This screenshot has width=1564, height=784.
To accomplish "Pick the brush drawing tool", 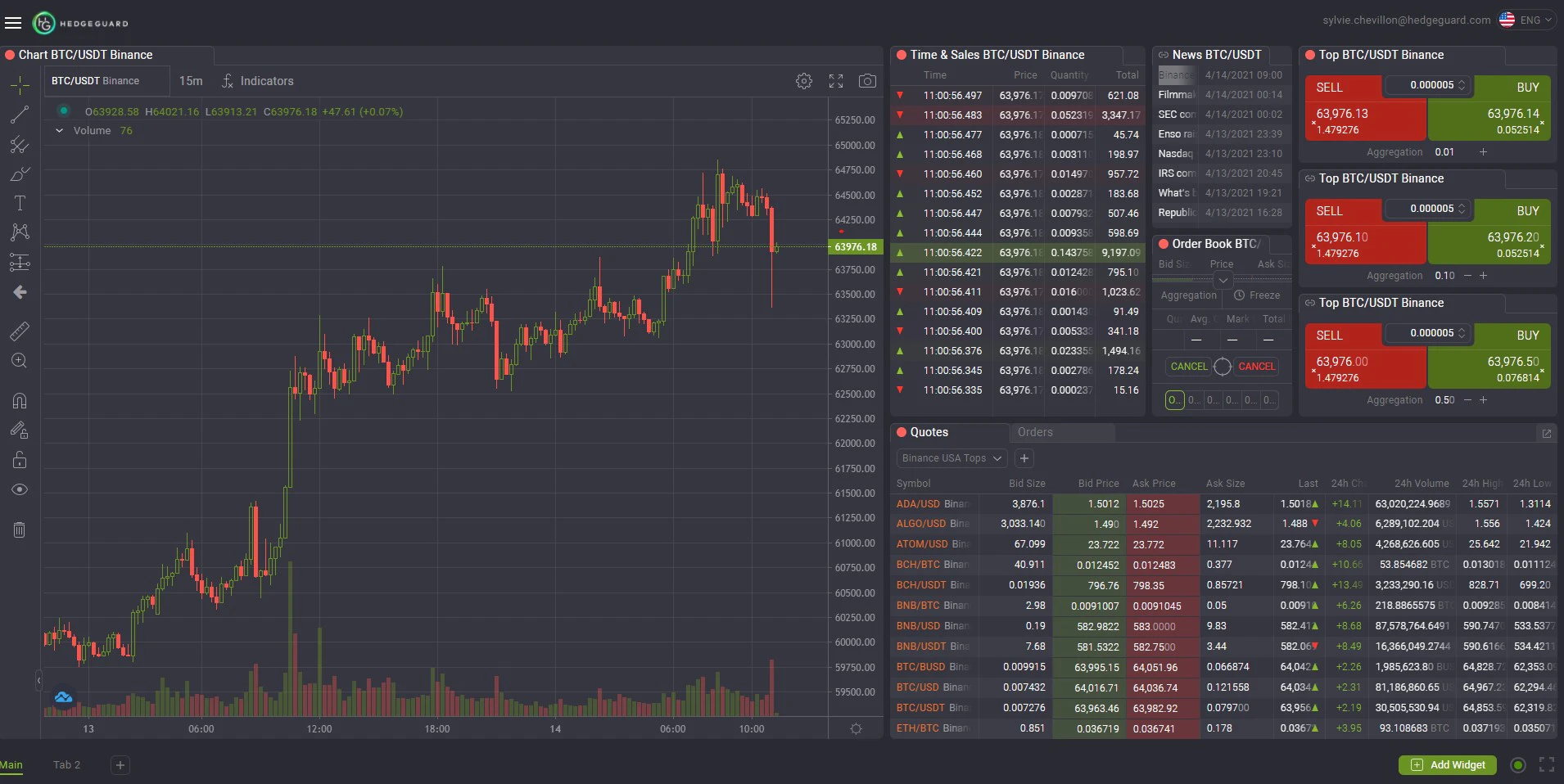I will pos(19,174).
